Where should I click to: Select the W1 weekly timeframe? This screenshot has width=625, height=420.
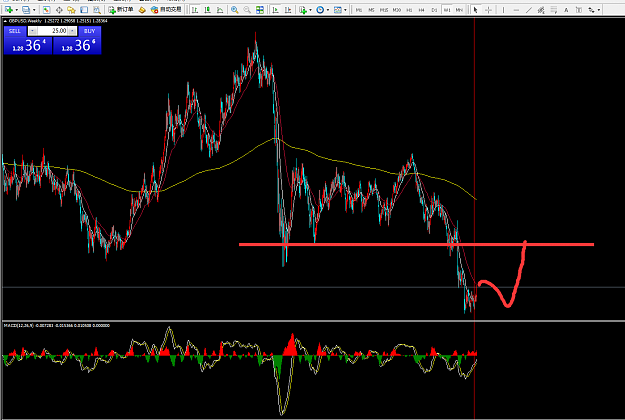tap(447, 10)
